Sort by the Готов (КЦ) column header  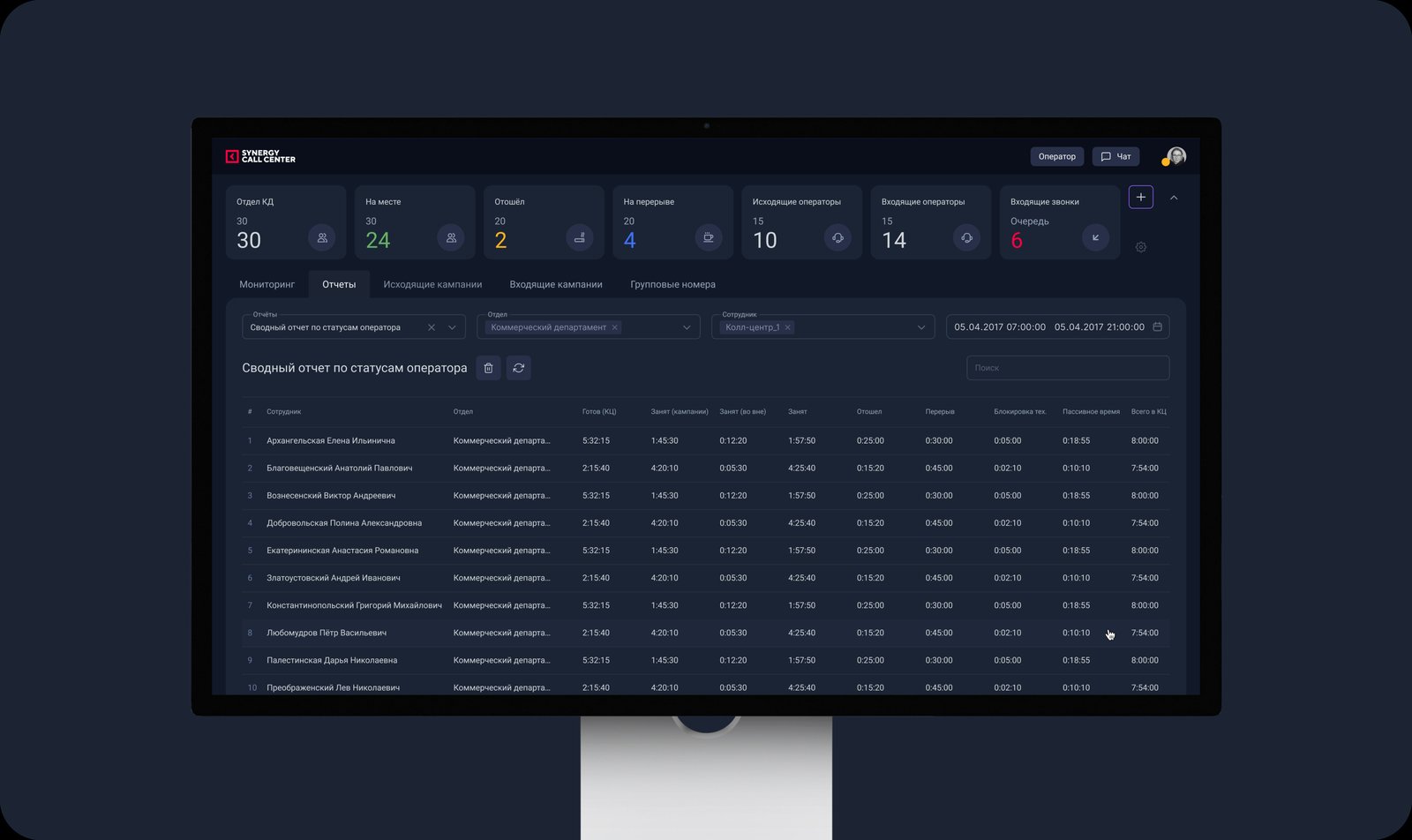click(599, 412)
